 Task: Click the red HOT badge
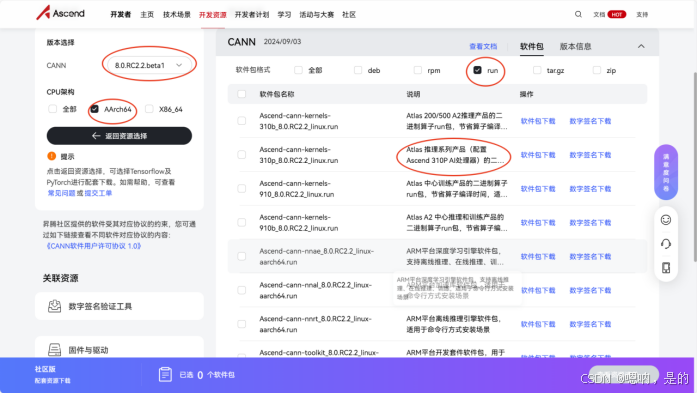point(617,15)
